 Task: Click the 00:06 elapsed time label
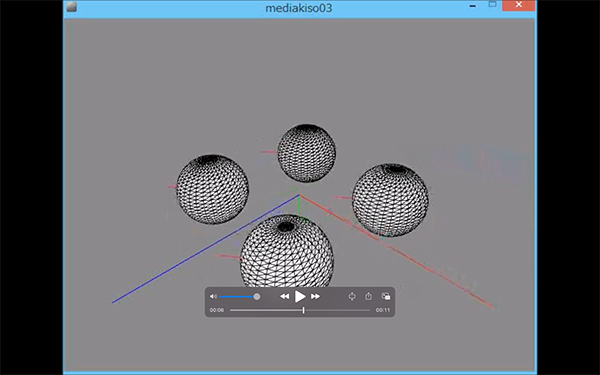coord(217,310)
